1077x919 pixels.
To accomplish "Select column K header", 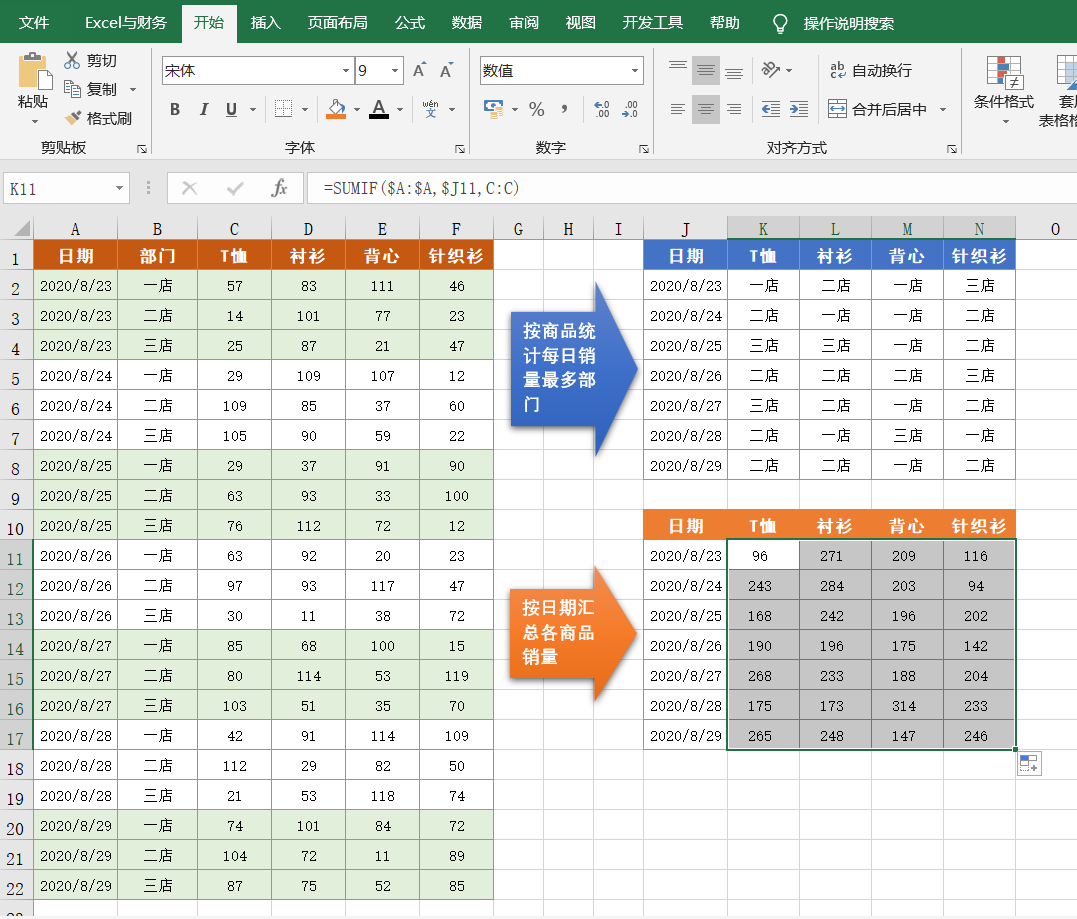I will coord(763,229).
